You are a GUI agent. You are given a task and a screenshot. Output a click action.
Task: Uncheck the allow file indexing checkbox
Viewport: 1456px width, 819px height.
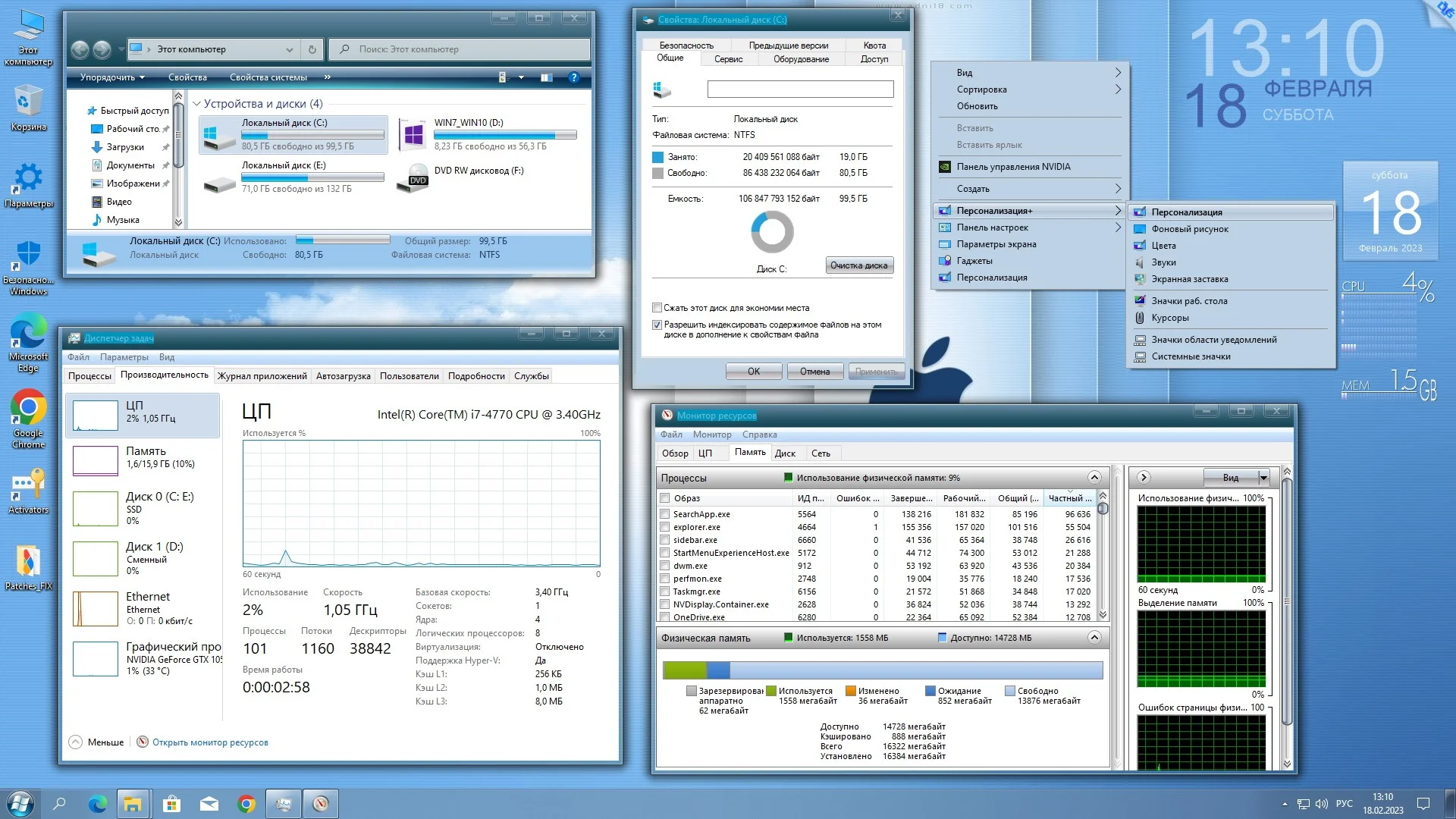pyautogui.click(x=657, y=325)
